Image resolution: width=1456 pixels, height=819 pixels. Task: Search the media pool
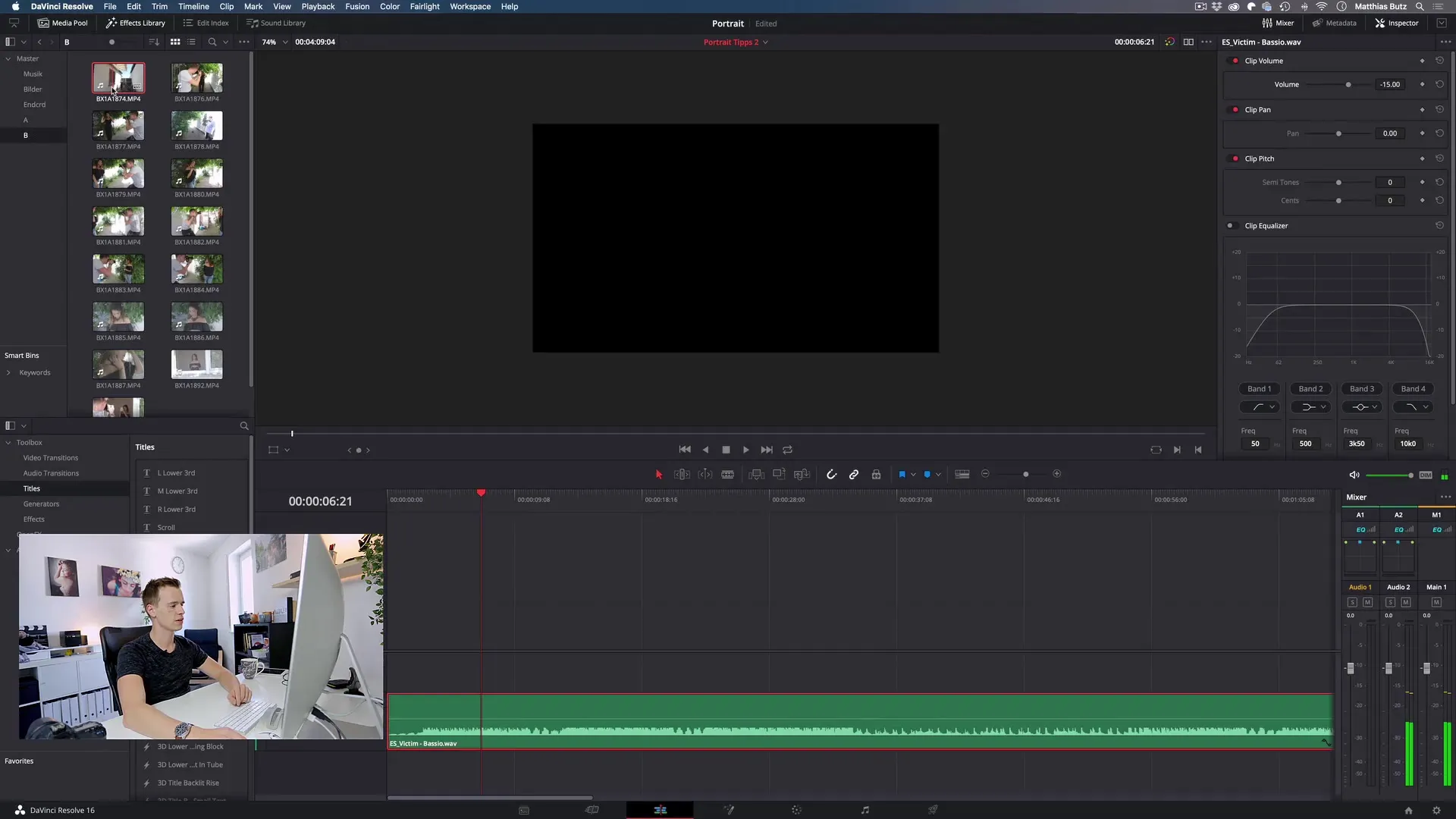click(212, 42)
